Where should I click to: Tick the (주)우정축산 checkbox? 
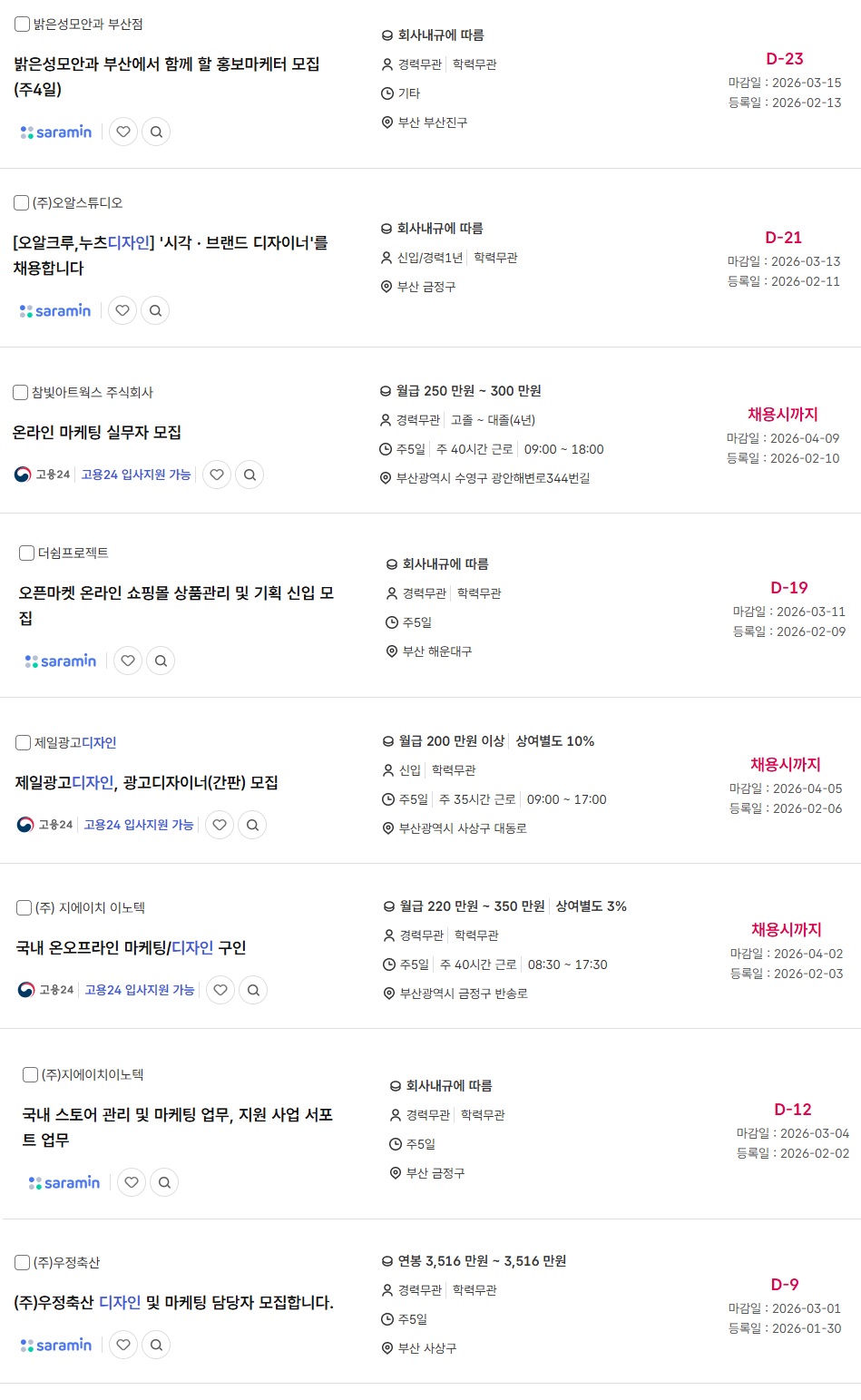(23, 1262)
